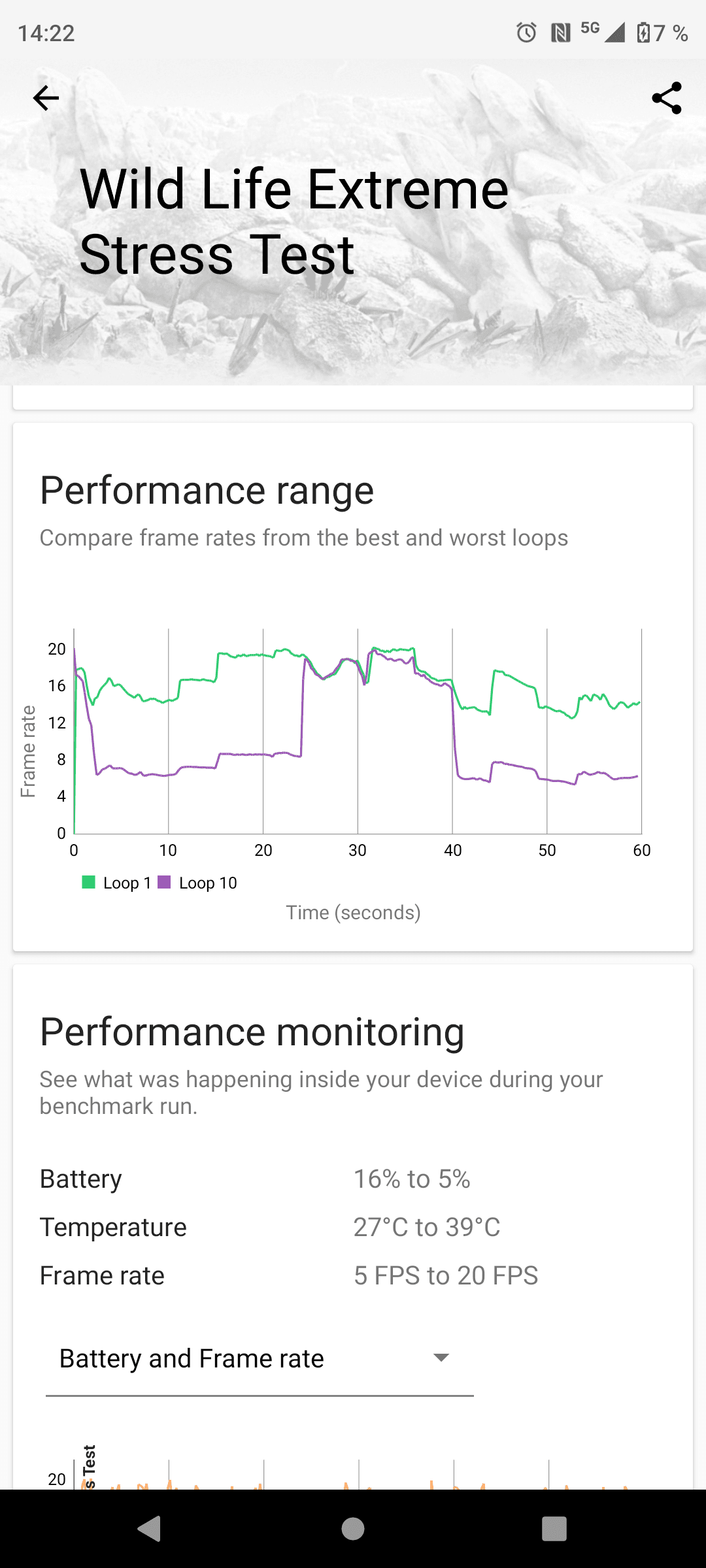Tap the alarm clock status icon
Image resolution: width=706 pixels, height=1568 pixels.
tap(526, 32)
